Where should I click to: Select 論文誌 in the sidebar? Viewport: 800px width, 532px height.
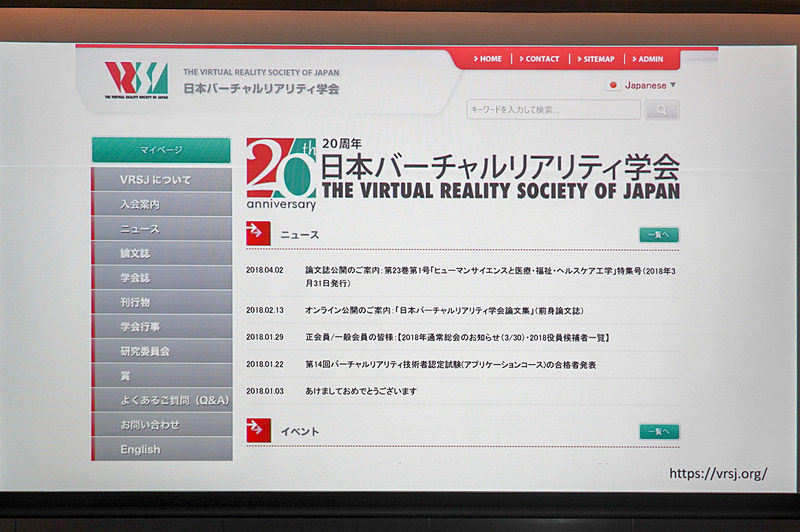[x=162, y=253]
